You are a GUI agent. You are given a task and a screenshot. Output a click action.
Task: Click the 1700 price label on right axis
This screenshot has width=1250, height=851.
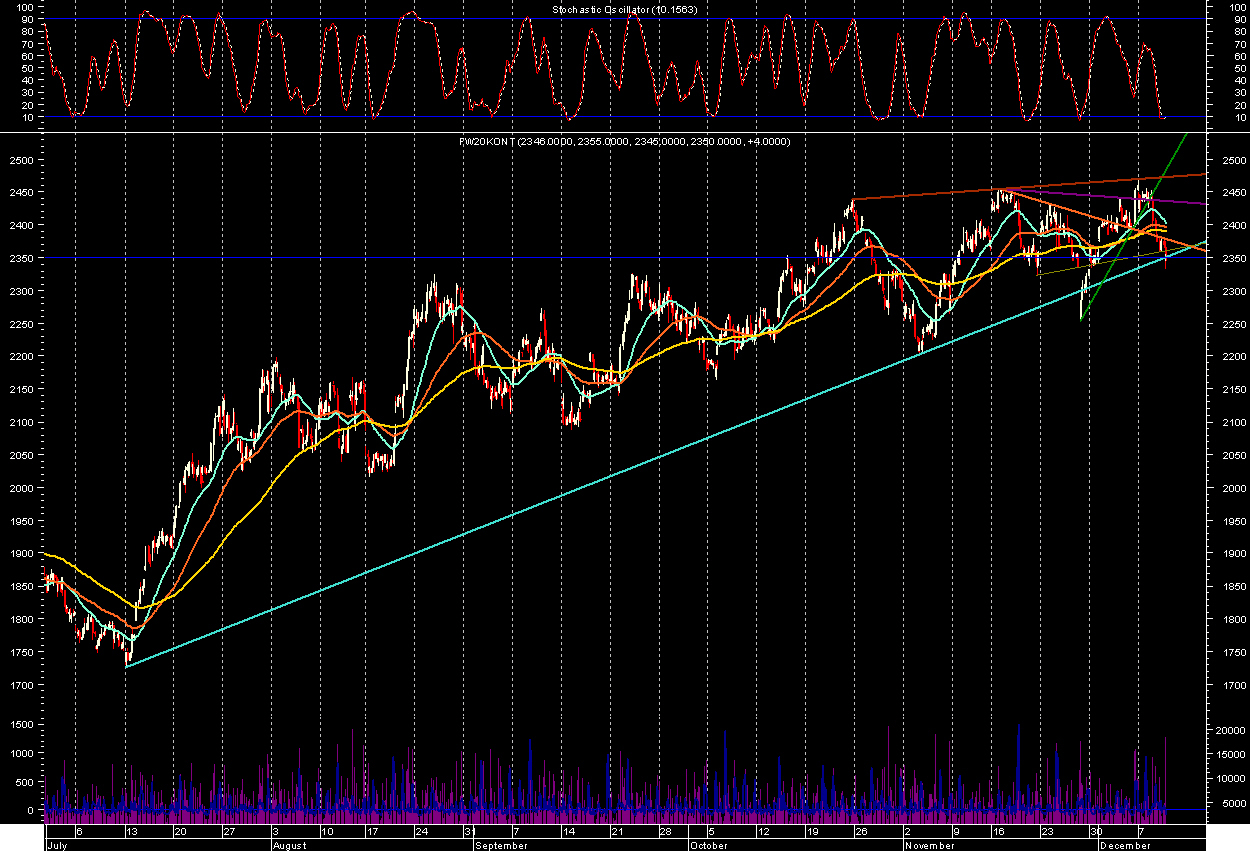coord(1226,686)
